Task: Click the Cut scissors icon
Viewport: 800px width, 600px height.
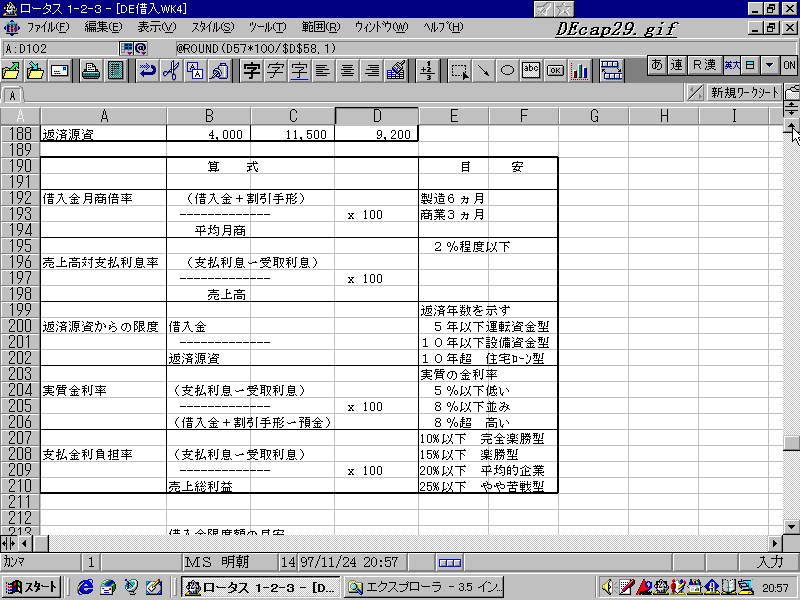Action: point(170,70)
